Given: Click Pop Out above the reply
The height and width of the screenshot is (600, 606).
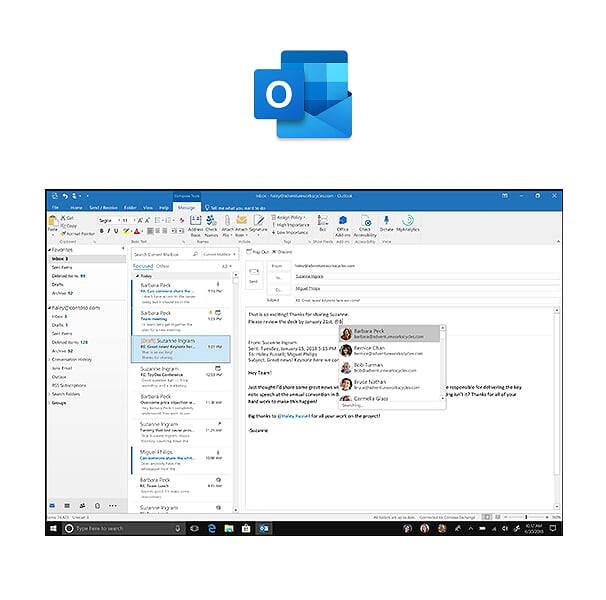Looking at the screenshot, I should [257, 252].
